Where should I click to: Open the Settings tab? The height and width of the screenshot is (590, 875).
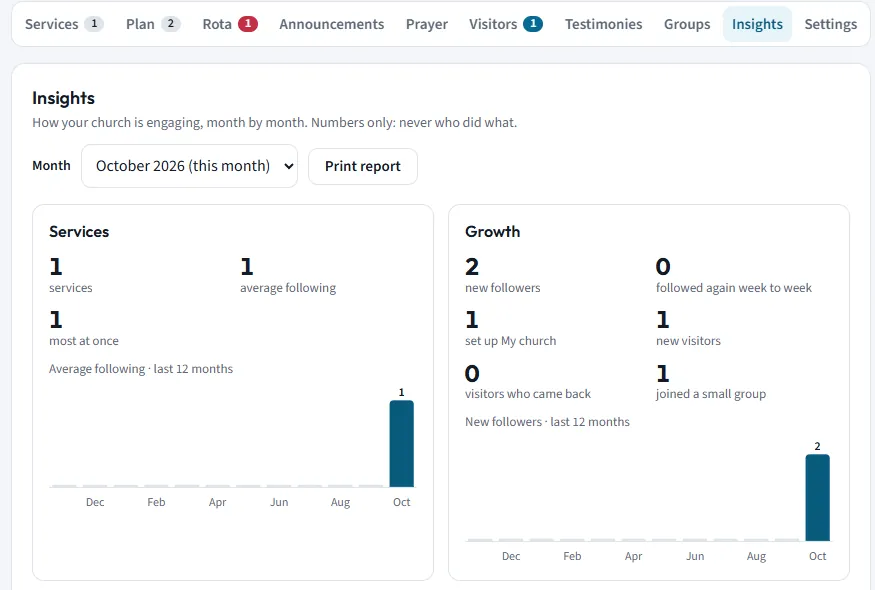[x=830, y=24]
